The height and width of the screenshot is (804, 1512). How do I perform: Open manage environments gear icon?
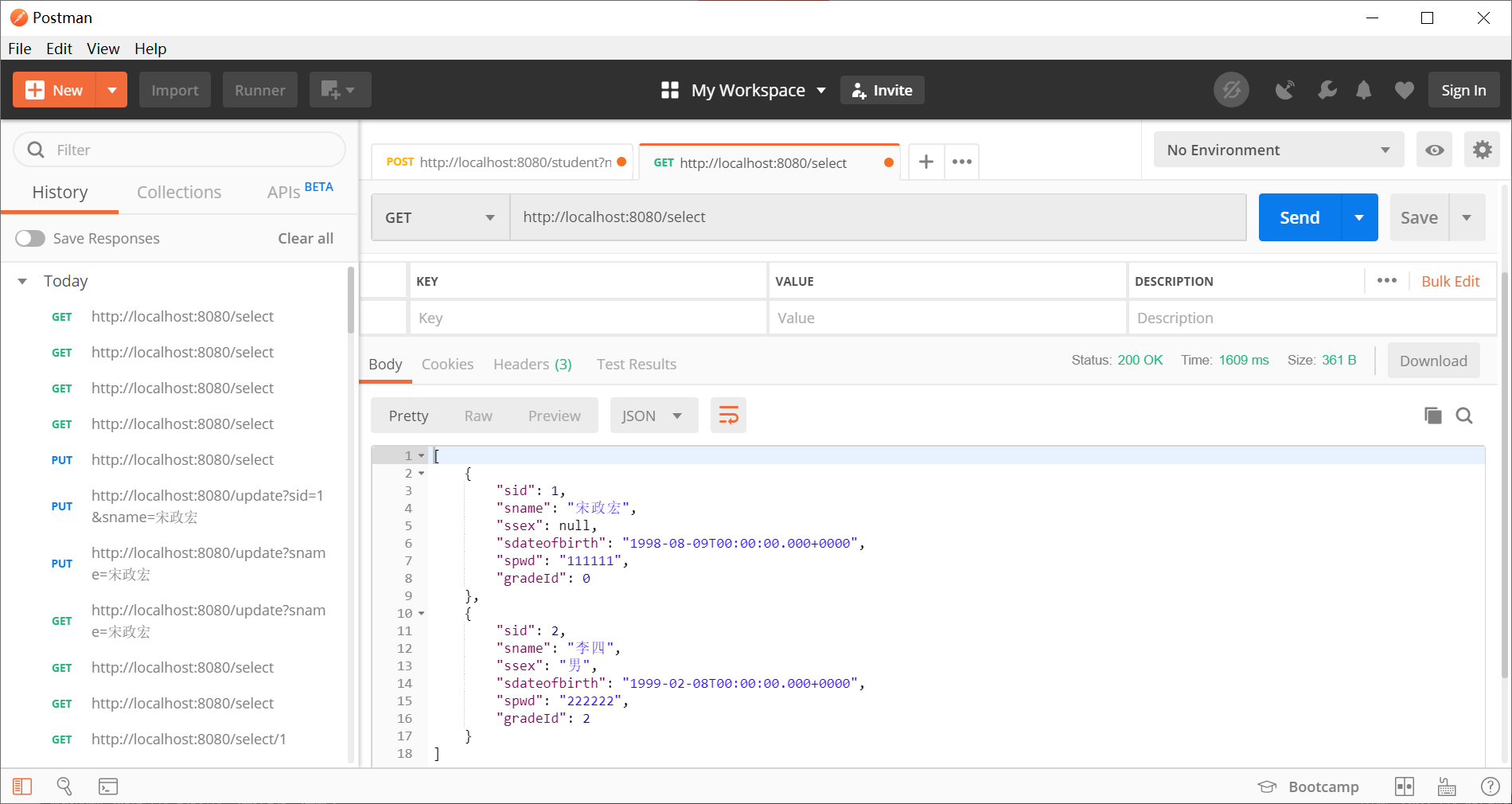pos(1482,150)
